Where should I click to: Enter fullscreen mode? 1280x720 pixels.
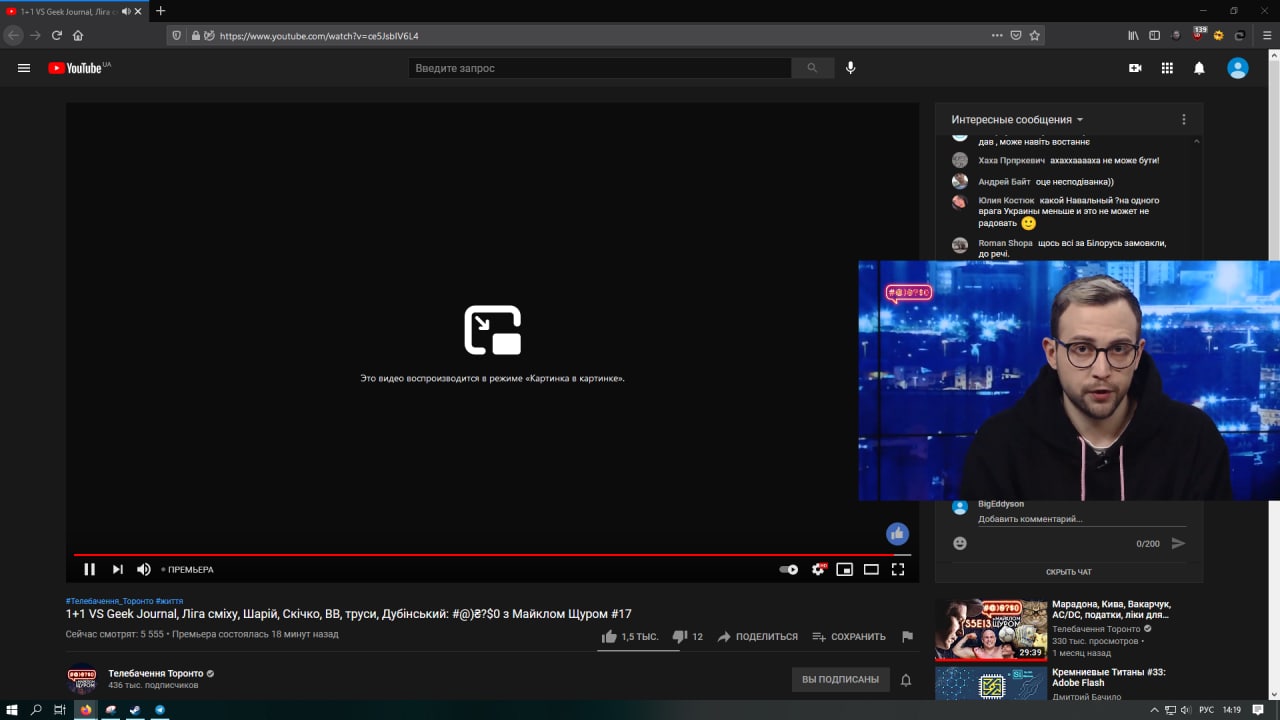(898, 569)
